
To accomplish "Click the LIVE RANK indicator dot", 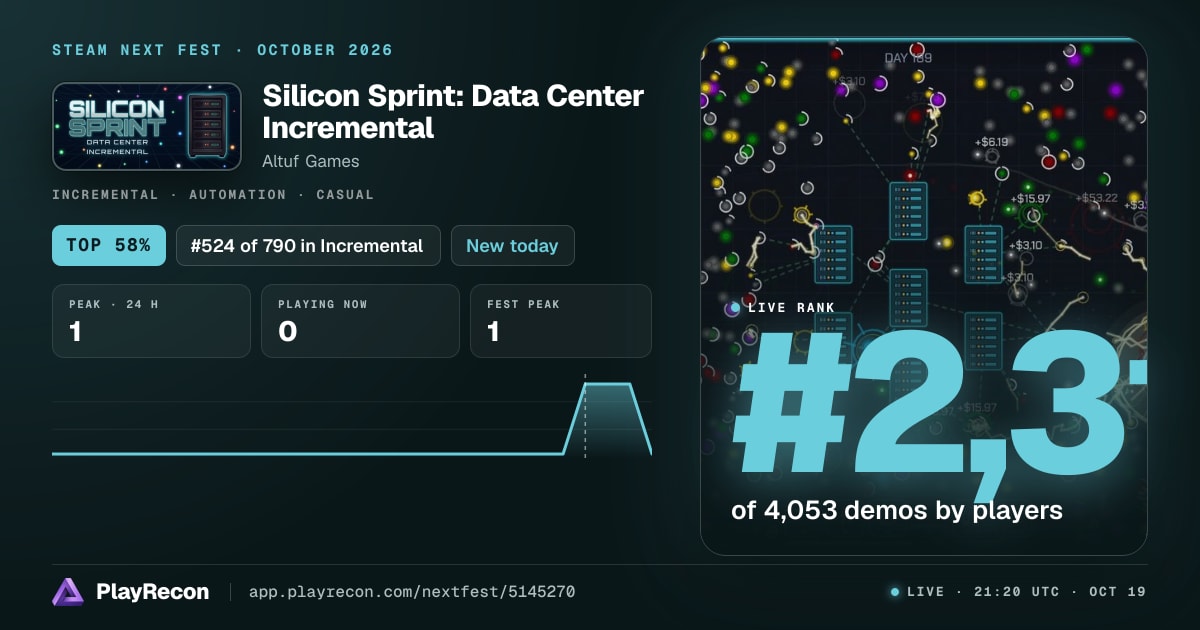I will tap(735, 308).
